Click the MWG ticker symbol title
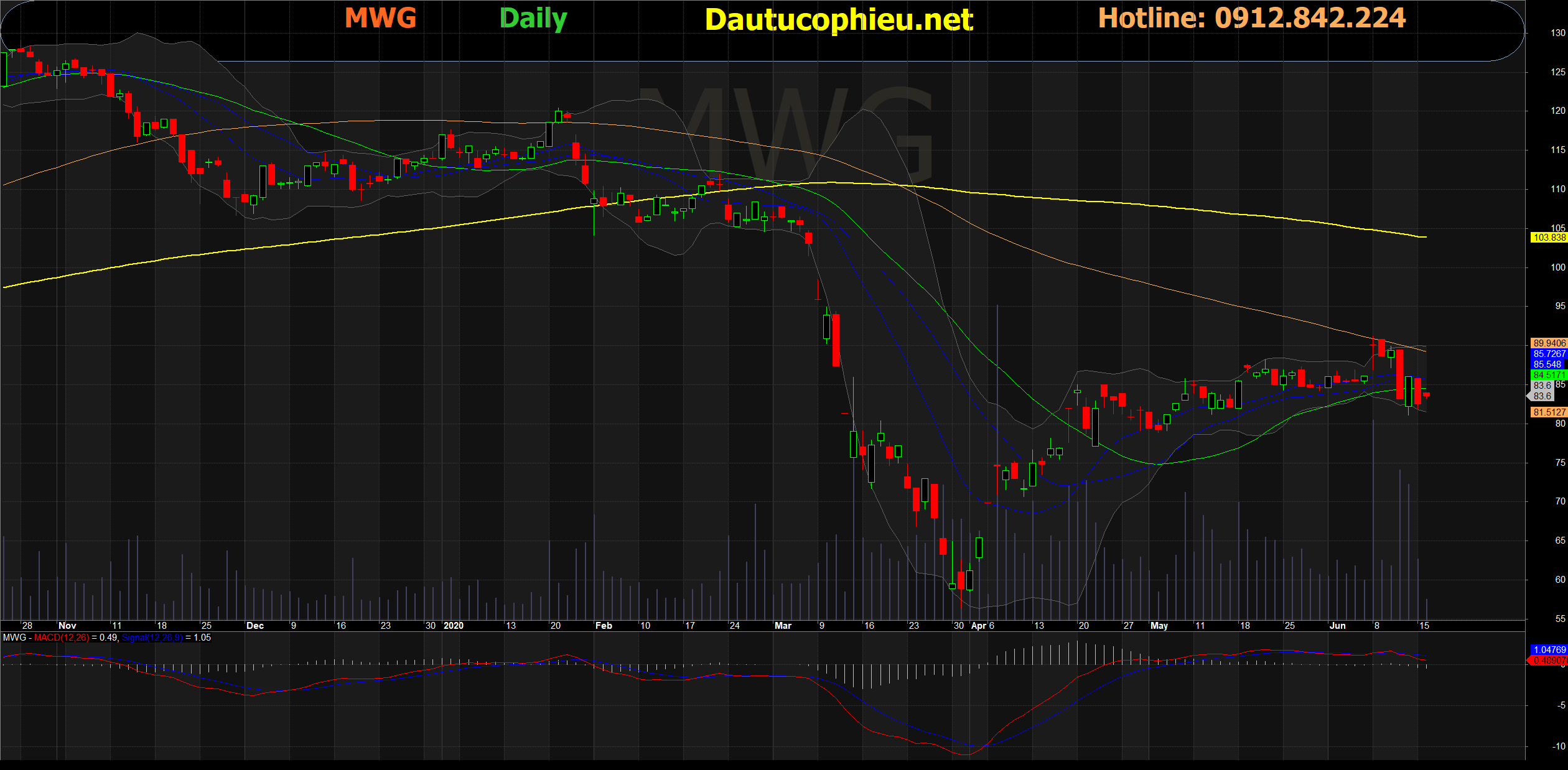The image size is (1568, 770). tap(380, 18)
